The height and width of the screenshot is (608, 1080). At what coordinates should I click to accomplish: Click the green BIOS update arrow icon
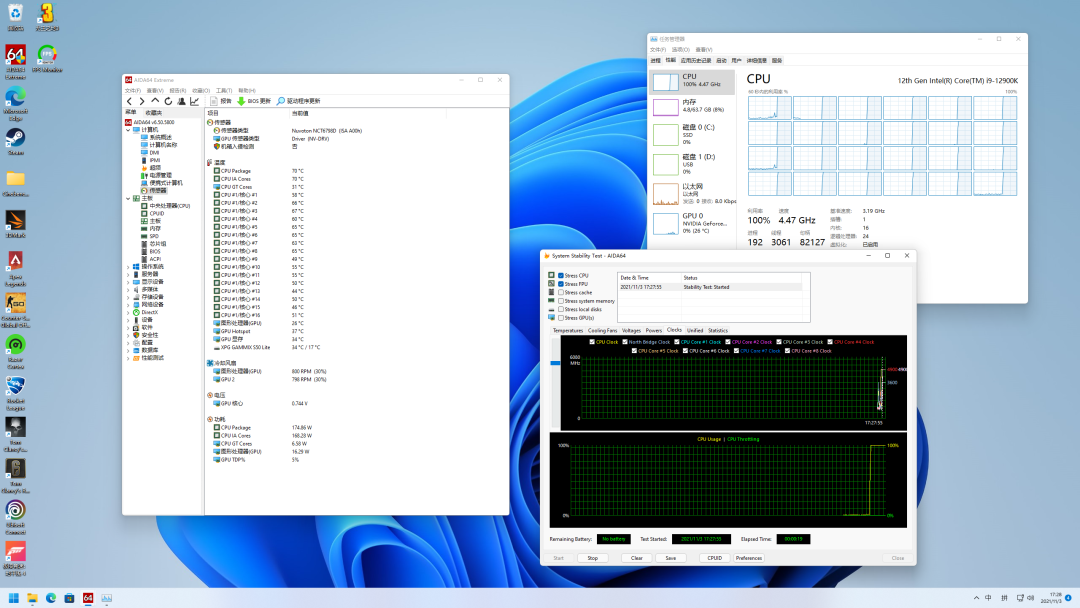pos(241,101)
